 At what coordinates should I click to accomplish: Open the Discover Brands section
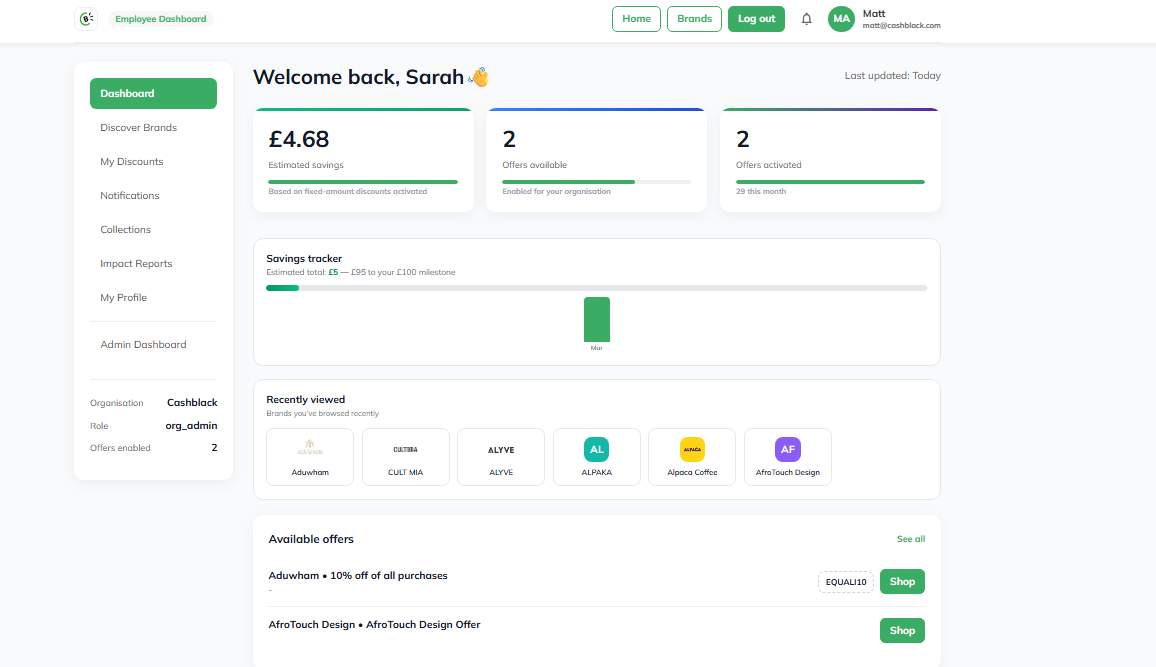137,127
